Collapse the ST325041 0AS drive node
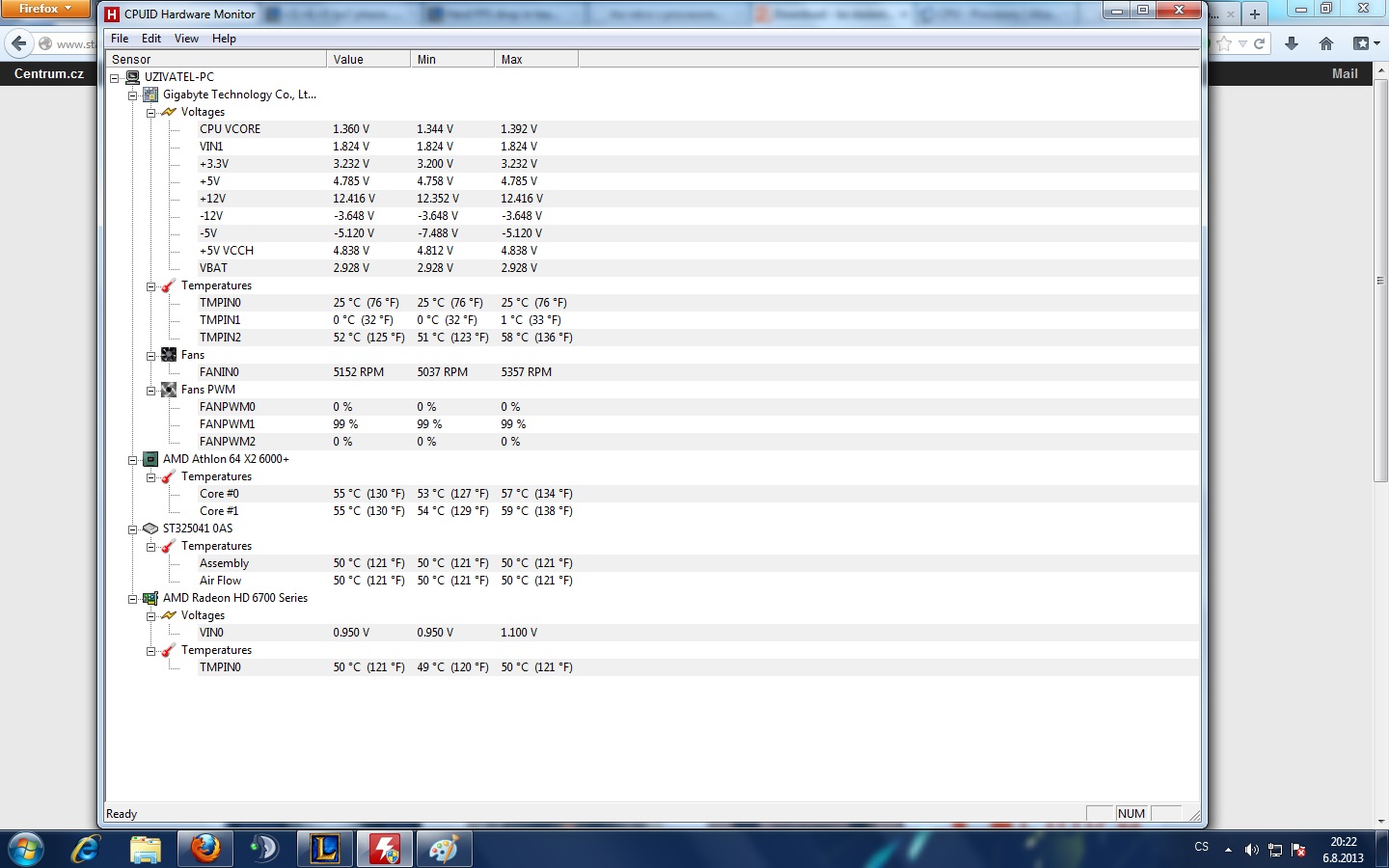Viewport: 1389px width, 868px height. [133, 529]
